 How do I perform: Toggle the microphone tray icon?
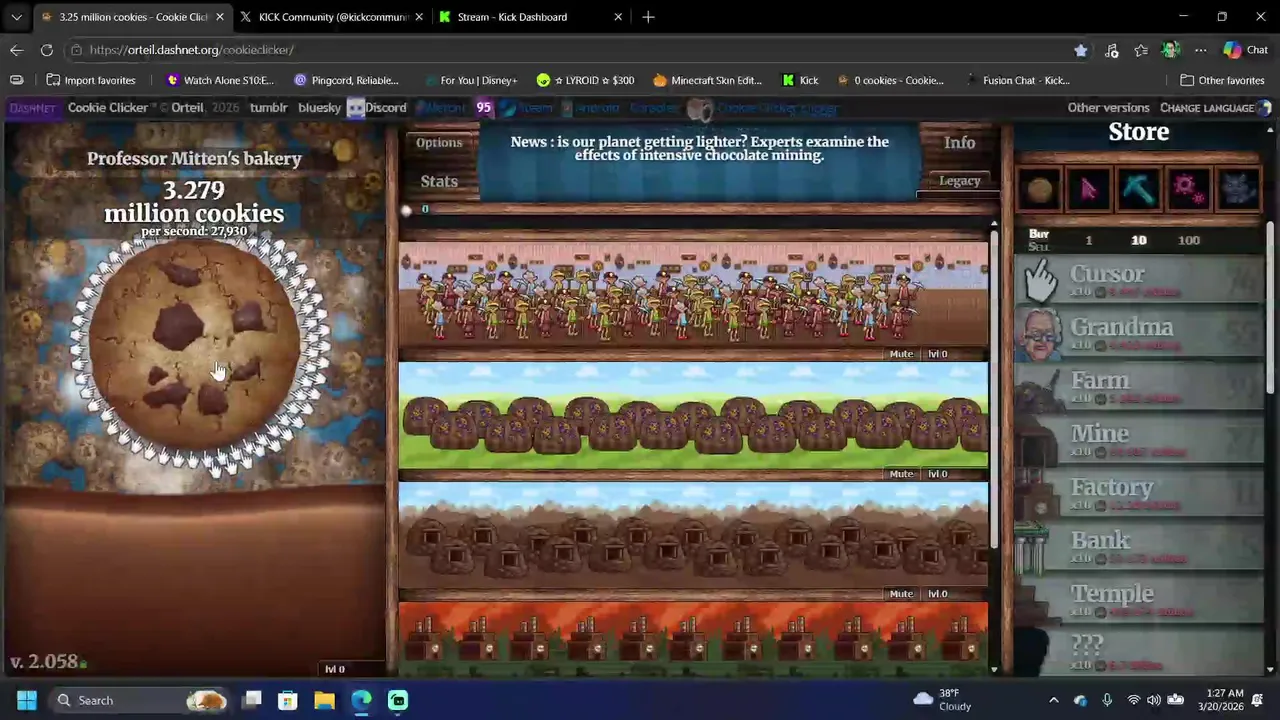[1107, 700]
